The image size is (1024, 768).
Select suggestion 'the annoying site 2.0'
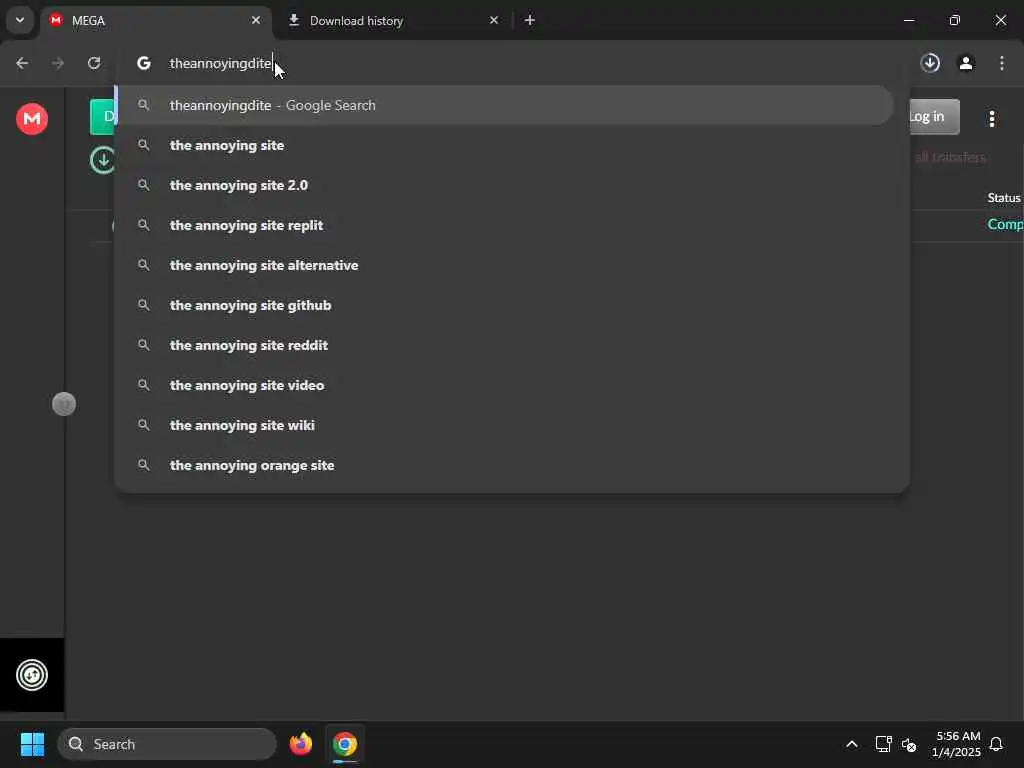point(504,185)
